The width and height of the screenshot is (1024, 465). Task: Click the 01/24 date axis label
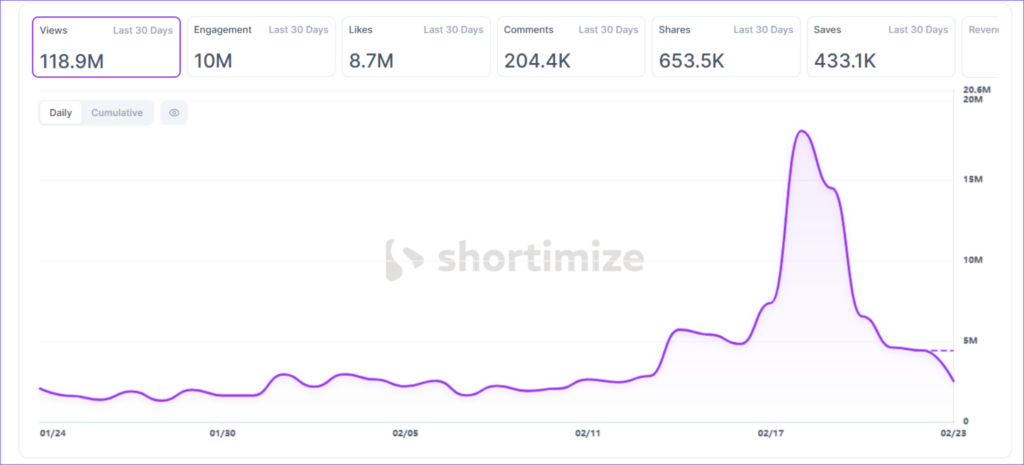point(52,434)
